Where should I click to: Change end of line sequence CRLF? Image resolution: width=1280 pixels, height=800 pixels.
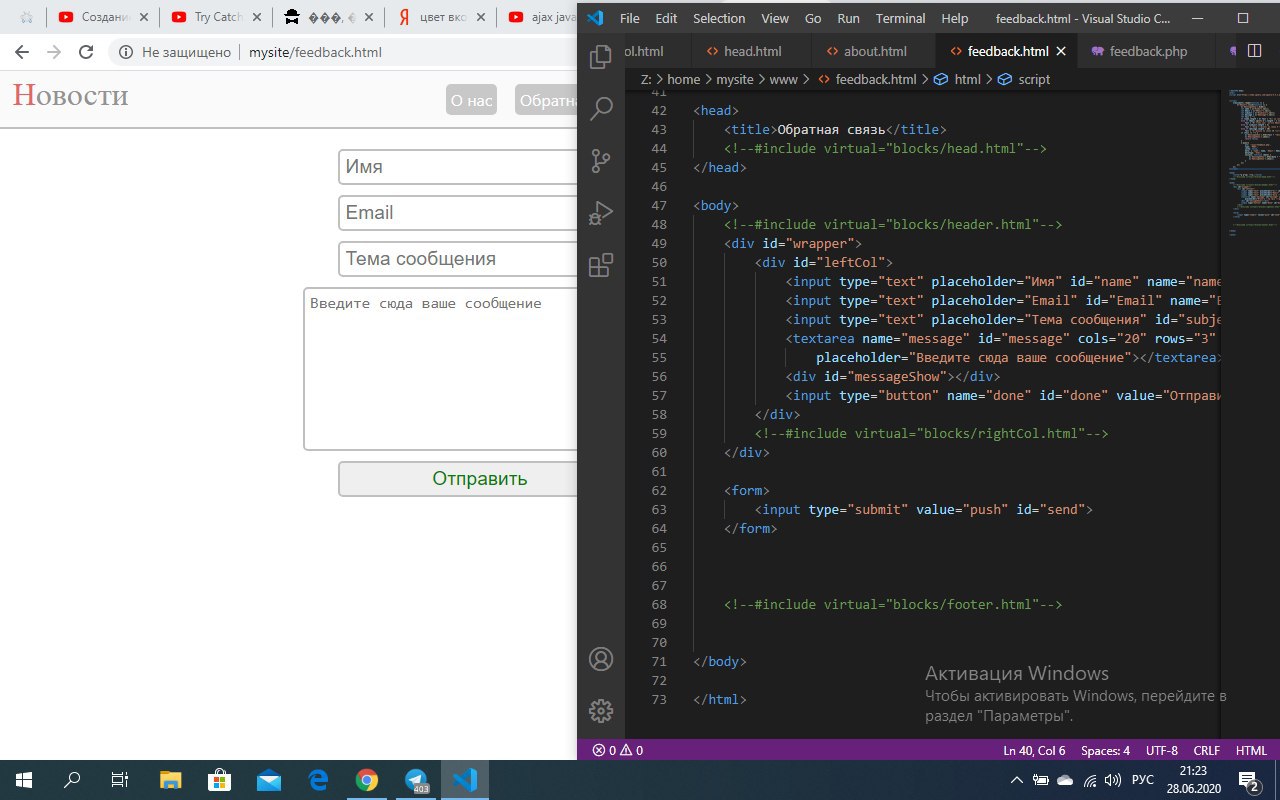tap(1207, 750)
